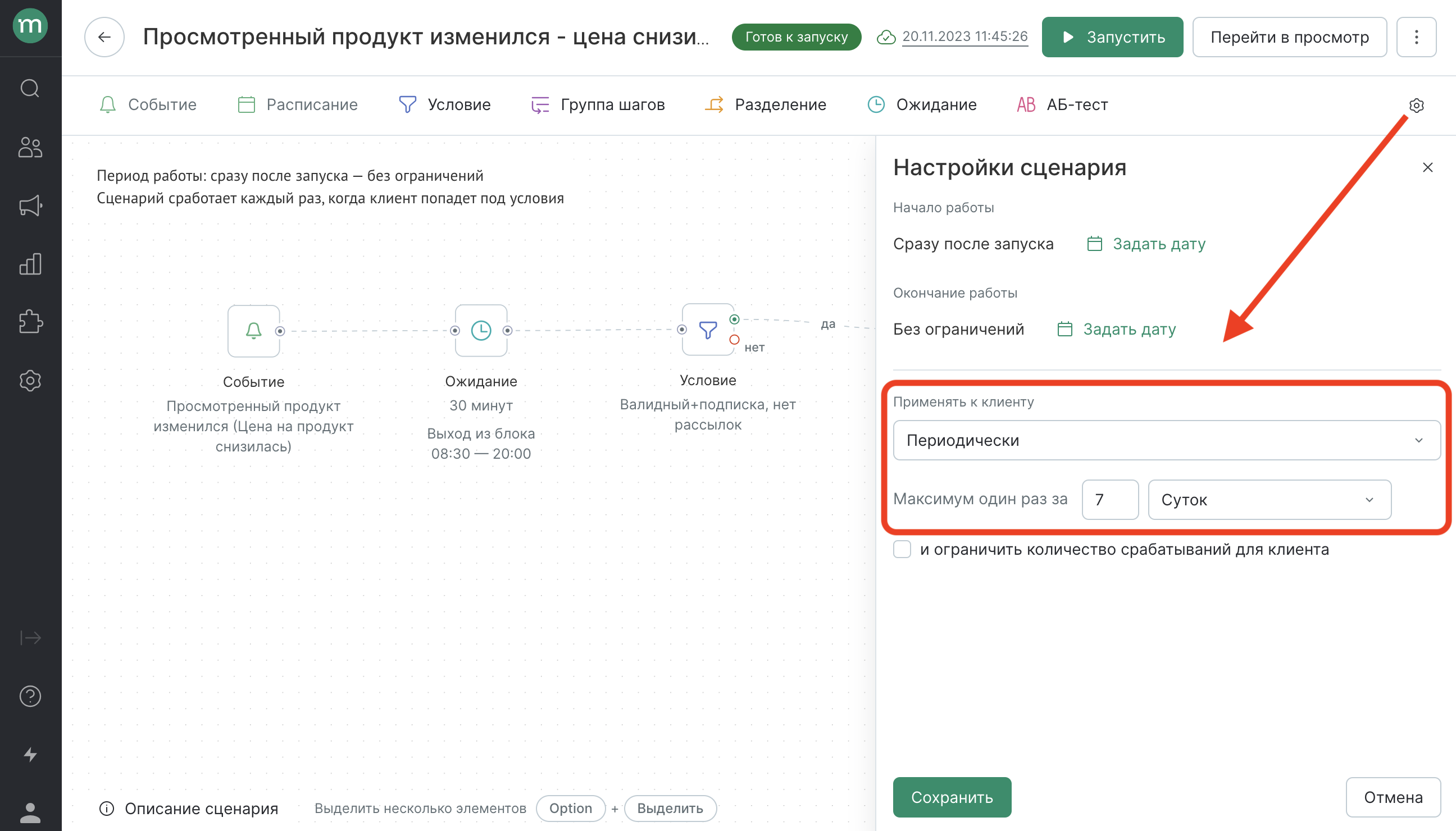This screenshot has width=1456, height=831.
Task: Open the Суток time unit dropdown
Action: click(1270, 500)
